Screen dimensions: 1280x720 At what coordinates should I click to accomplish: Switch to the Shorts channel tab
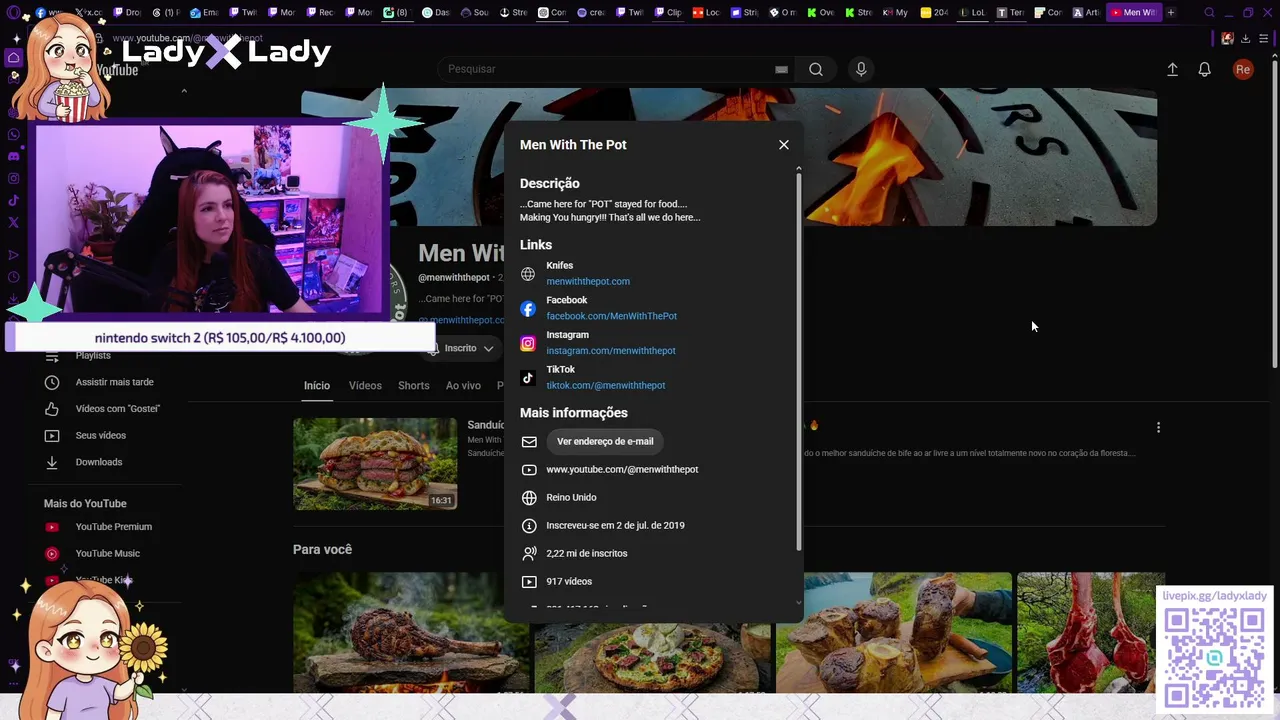click(414, 386)
